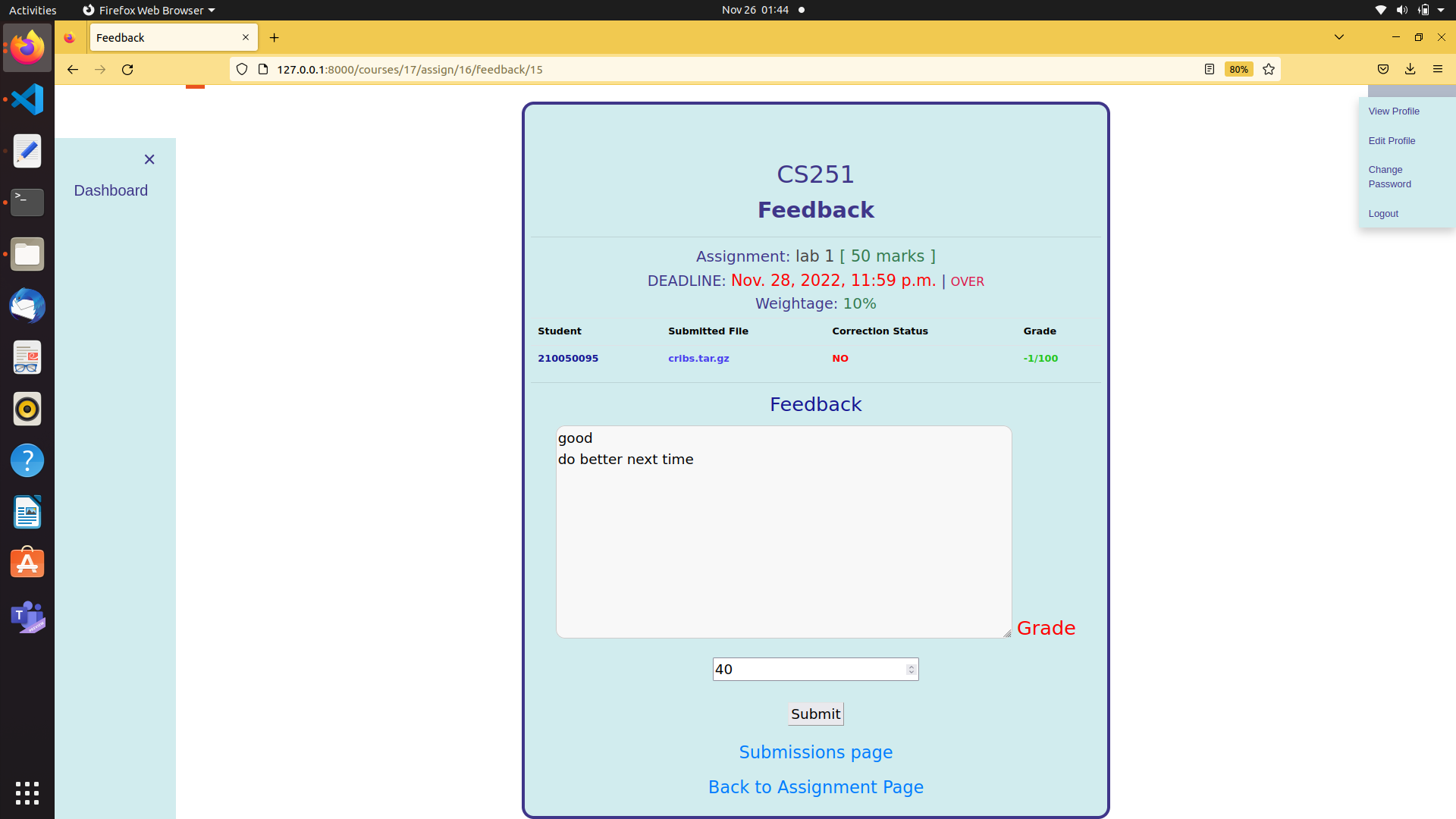Go back to the previous page

[73, 69]
